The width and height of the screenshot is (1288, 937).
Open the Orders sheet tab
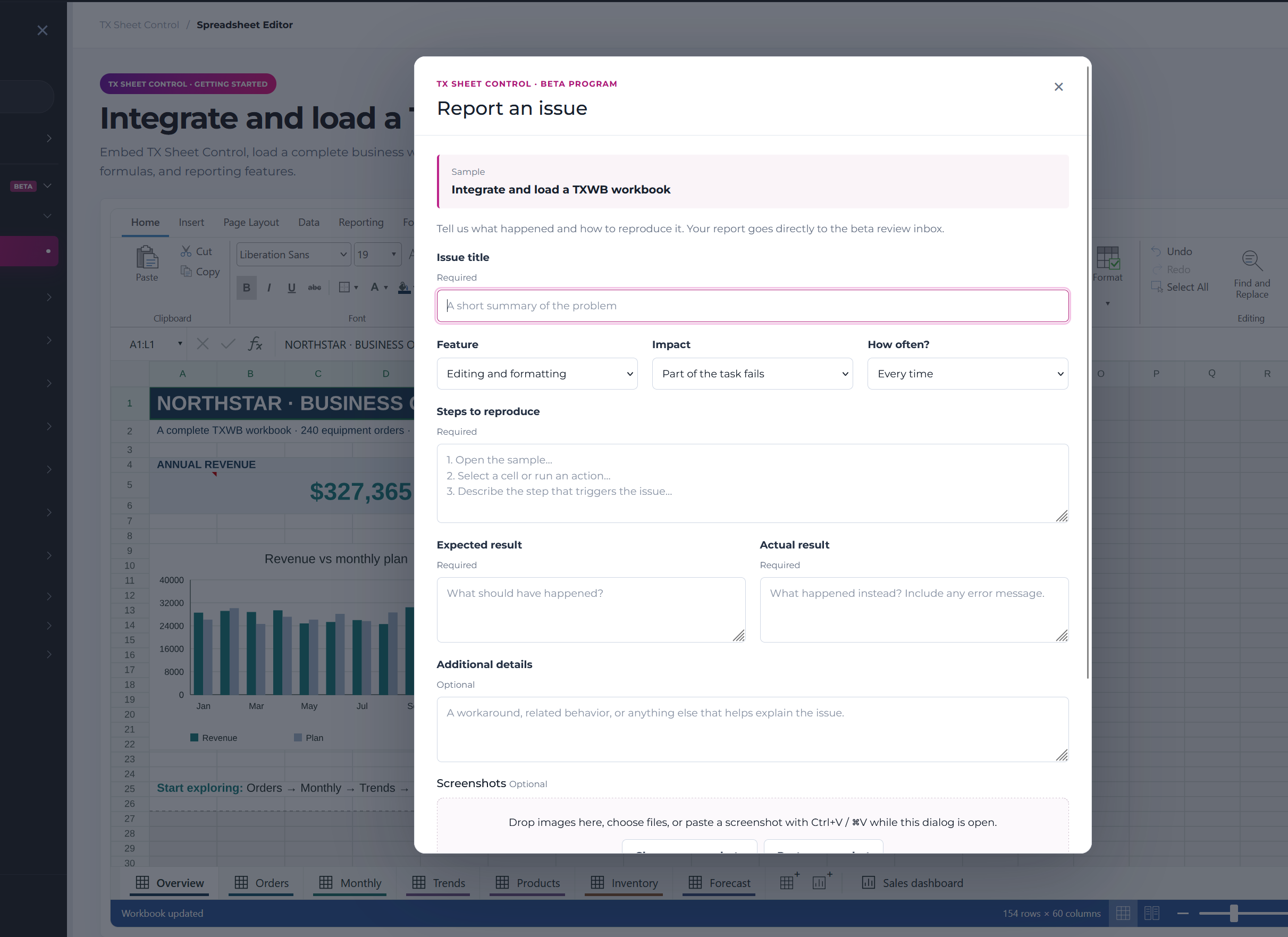pos(262,883)
